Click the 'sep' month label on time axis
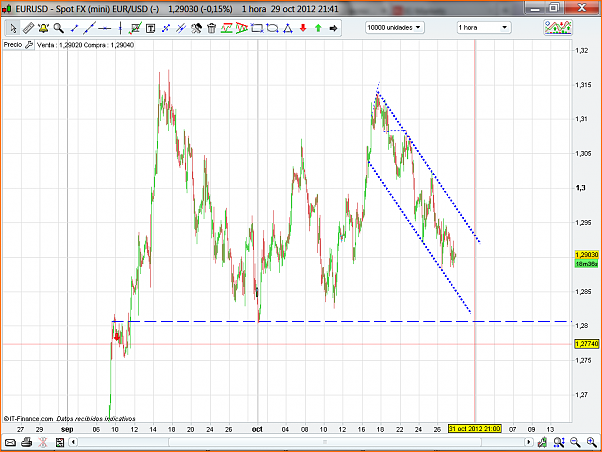Viewport: 602px width, 452px height. pyautogui.click(x=67, y=429)
